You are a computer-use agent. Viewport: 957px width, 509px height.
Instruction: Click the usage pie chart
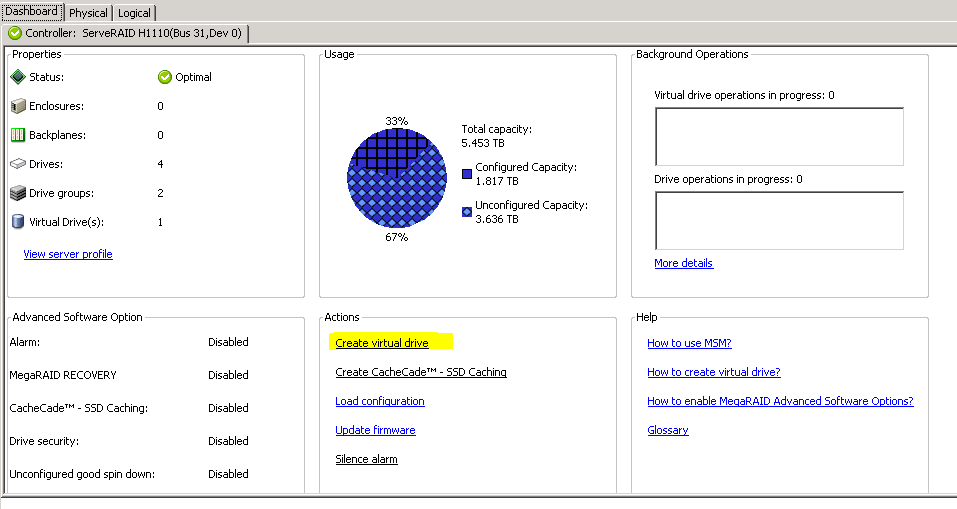(397, 180)
